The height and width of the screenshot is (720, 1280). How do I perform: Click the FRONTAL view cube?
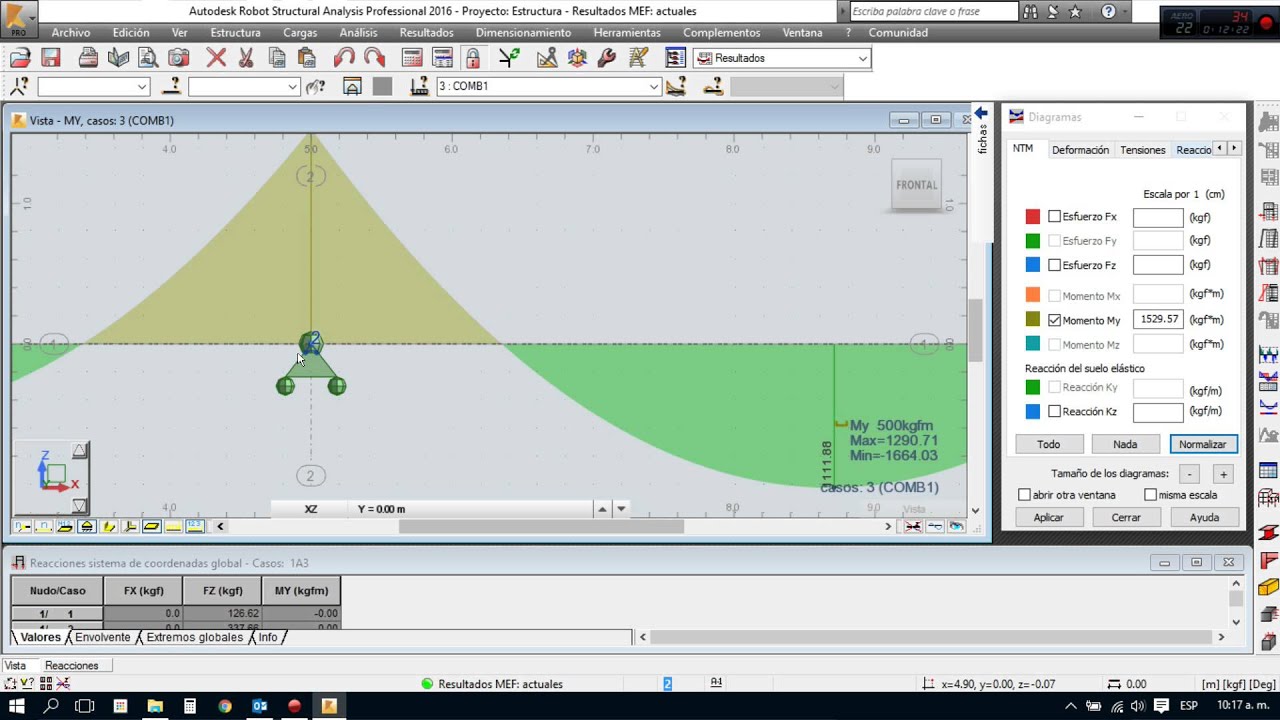pos(916,185)
